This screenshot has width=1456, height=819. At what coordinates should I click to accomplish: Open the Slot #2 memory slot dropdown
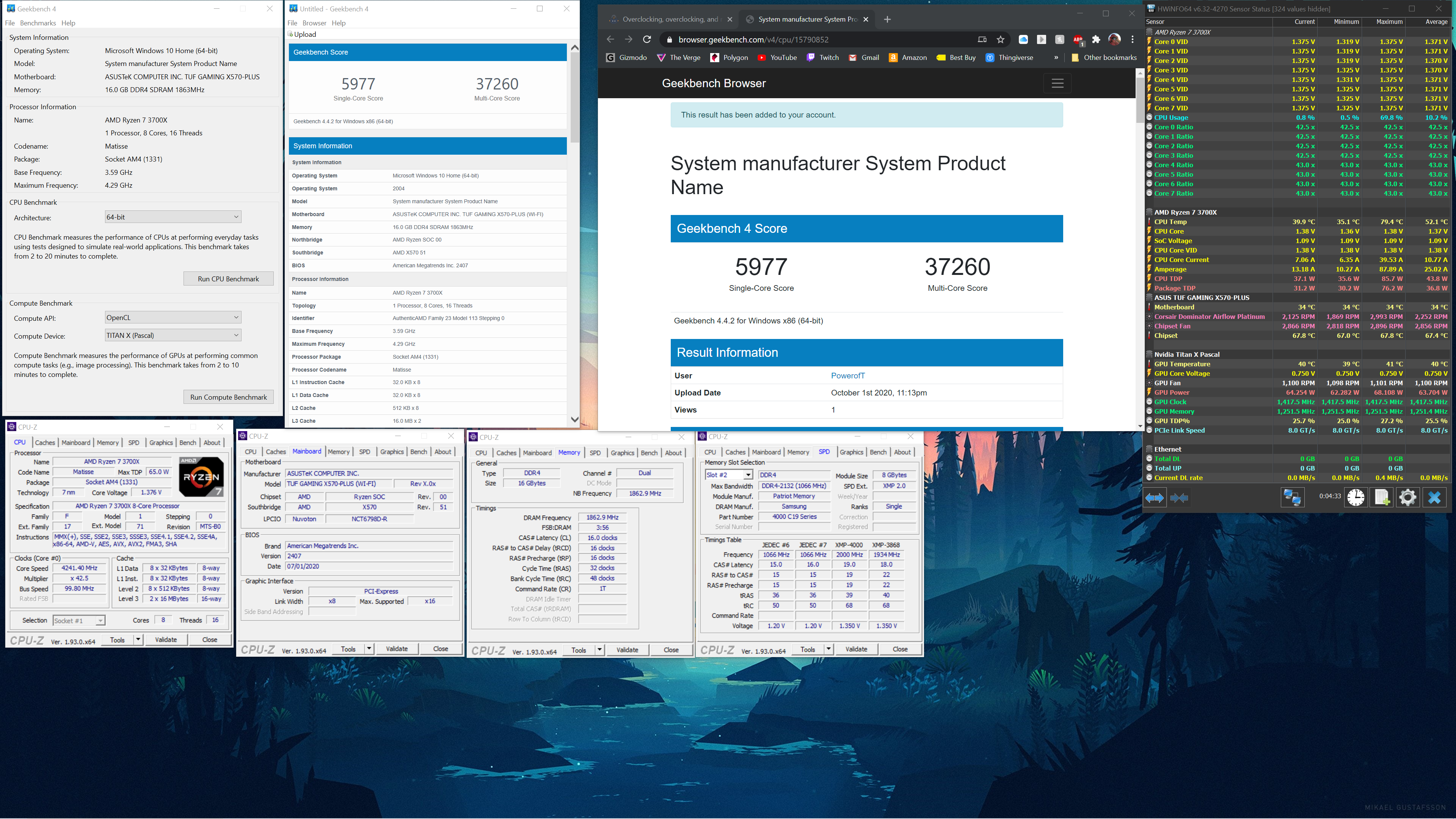(729, 475)
